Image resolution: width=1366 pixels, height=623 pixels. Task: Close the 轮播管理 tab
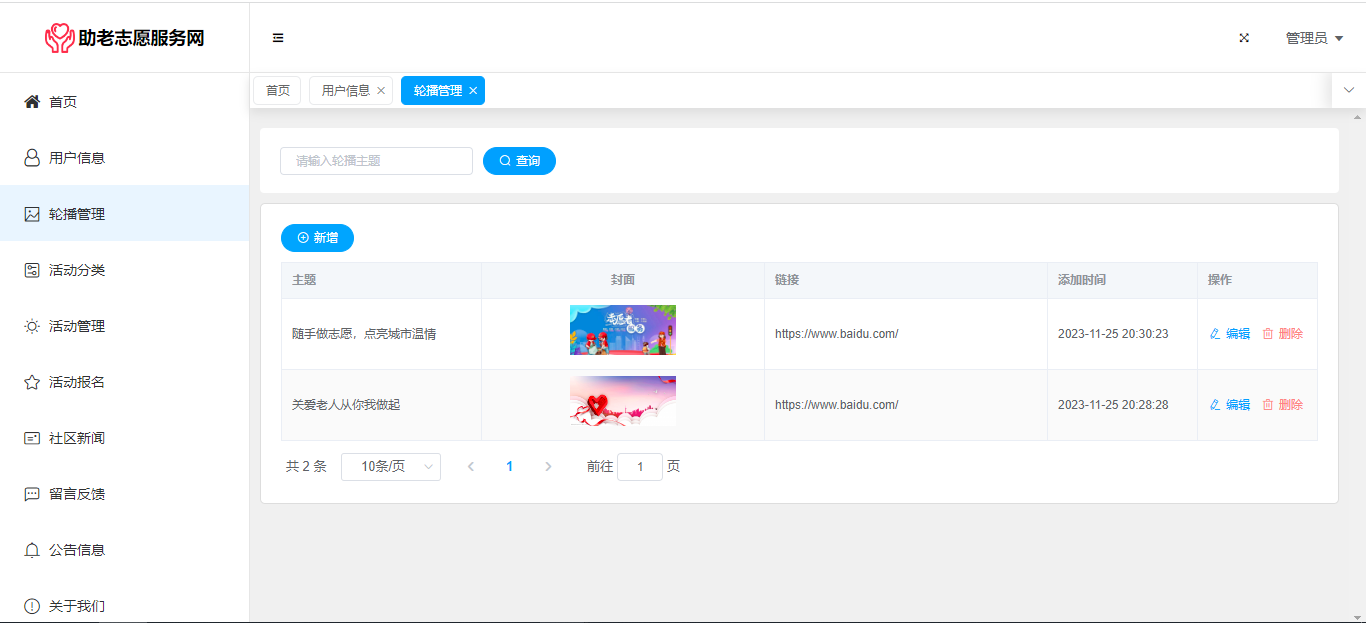point(473,91)
